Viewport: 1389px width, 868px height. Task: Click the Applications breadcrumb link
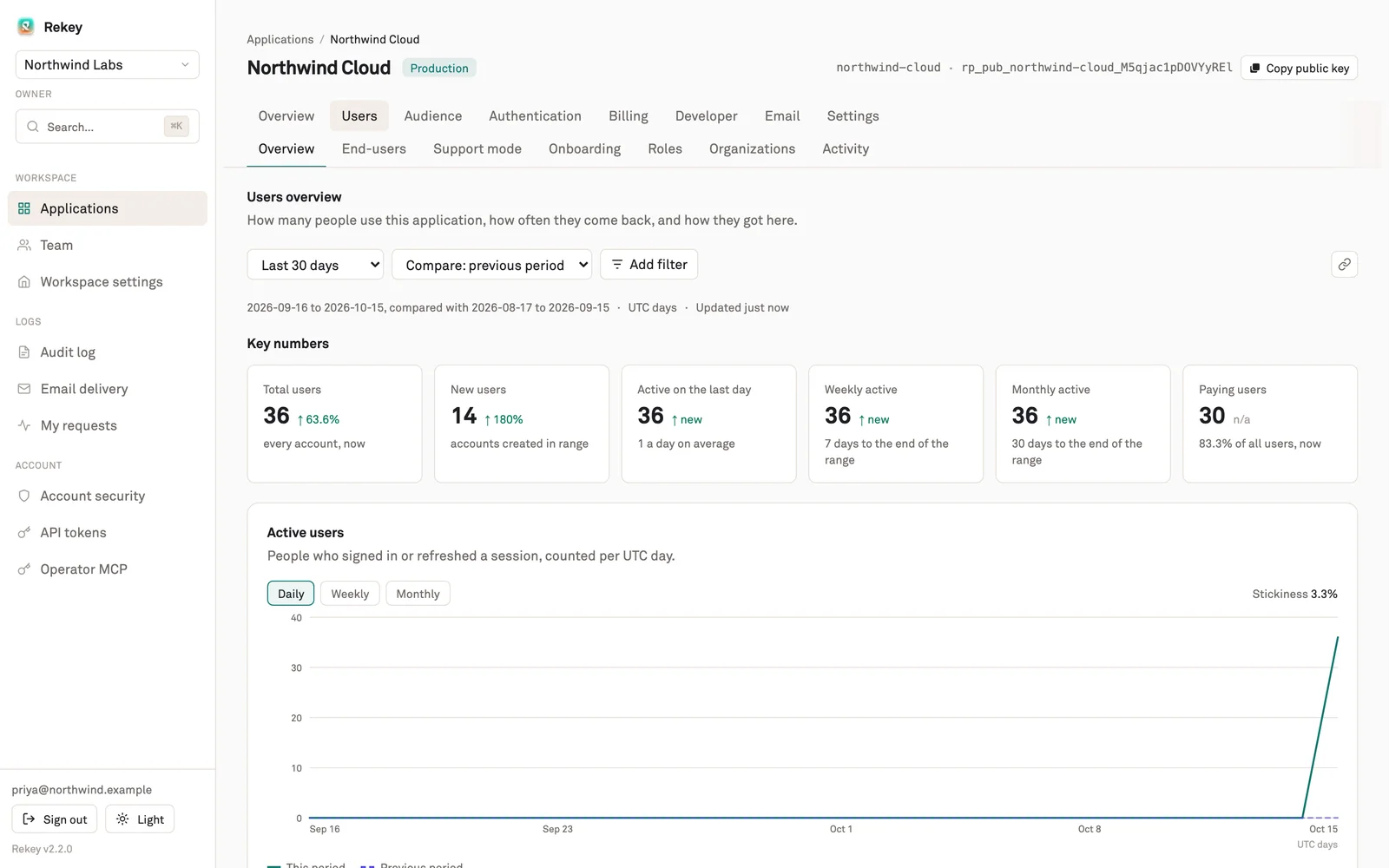click(x=280, y=40)
